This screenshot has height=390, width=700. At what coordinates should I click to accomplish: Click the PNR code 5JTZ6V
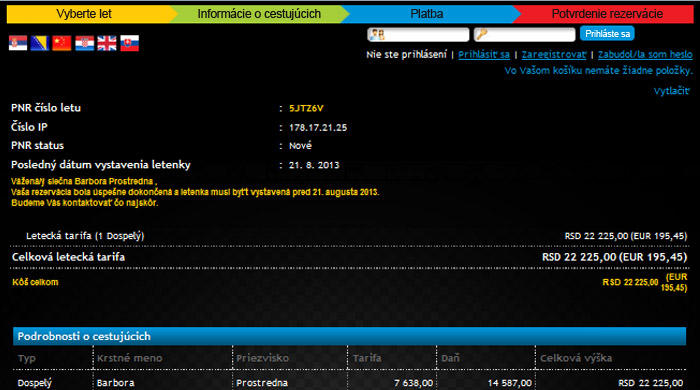pyautogui.click(x=306, y=108)
